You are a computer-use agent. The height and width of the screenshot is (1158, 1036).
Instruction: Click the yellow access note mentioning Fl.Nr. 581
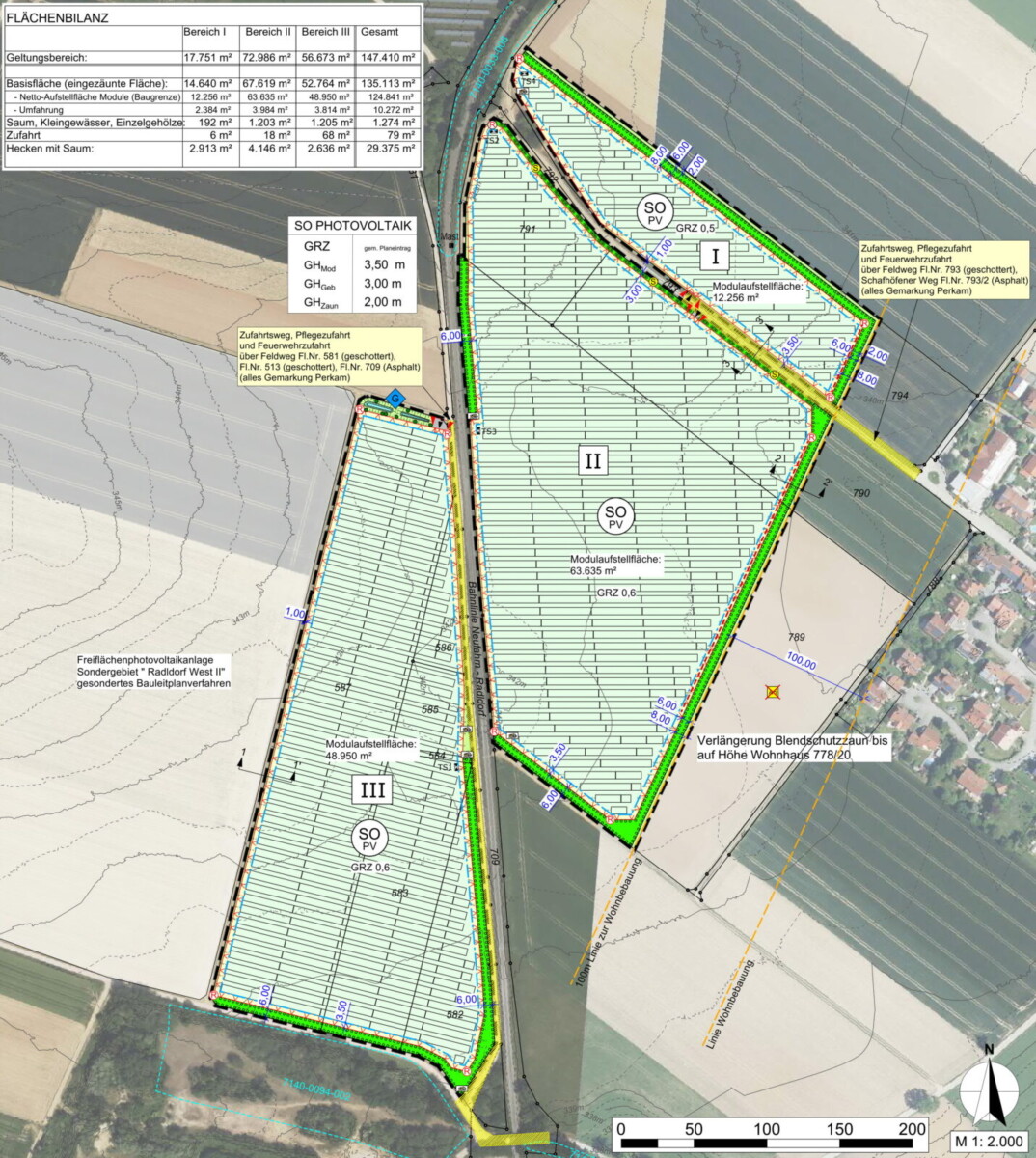tap(330, 357)
